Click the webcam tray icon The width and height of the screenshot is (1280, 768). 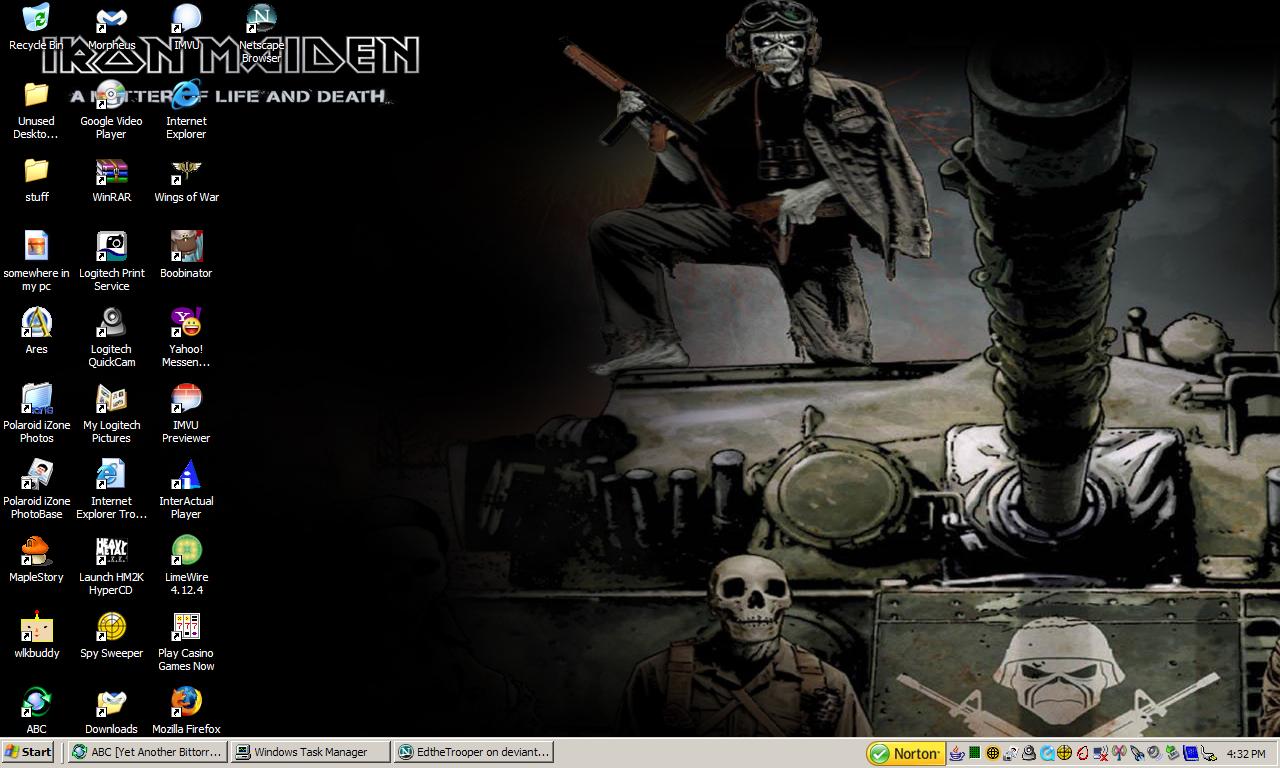1029,753
